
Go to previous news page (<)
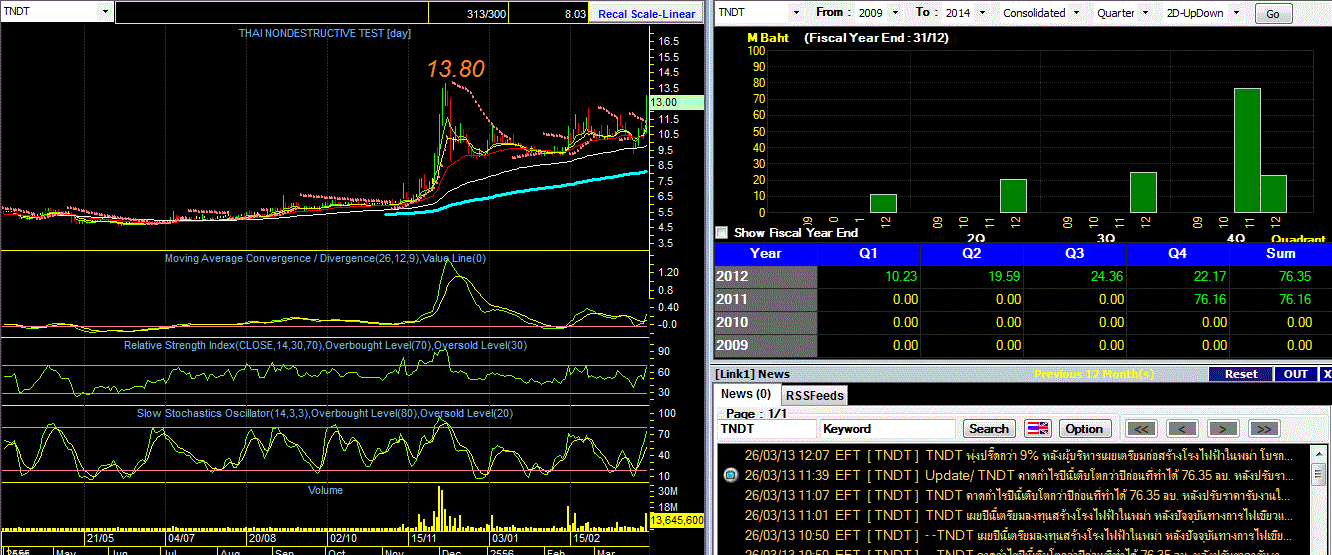(x=1181, y=428)
